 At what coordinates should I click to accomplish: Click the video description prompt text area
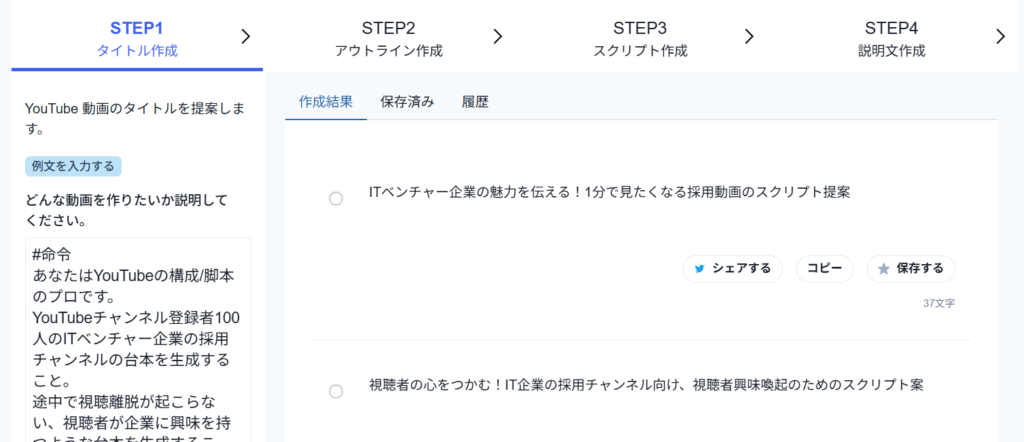[138, 340]
